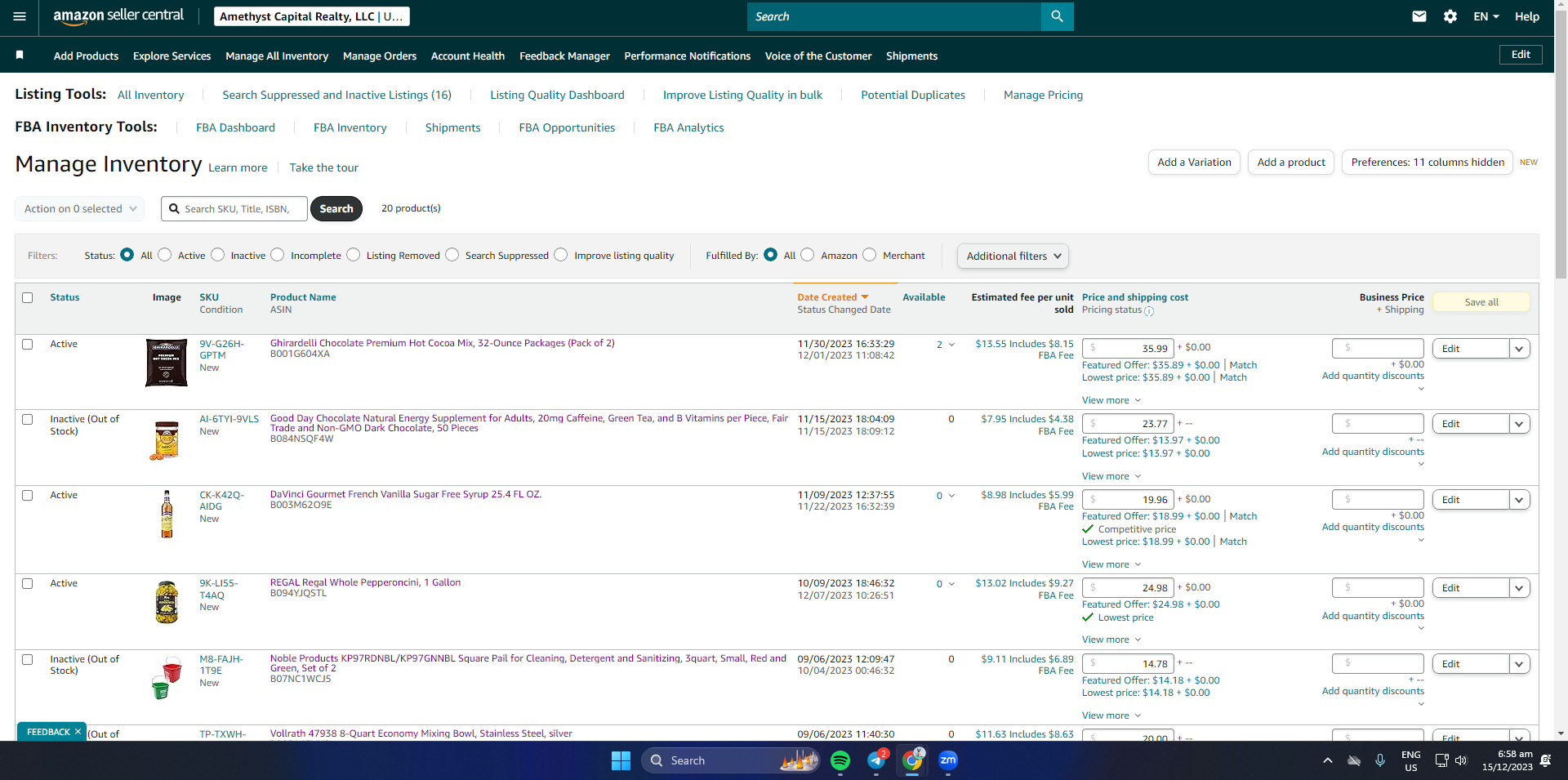
Task: Open Edit dropdown arrow for Good Day Chocolate
Action: (1519, 424)
